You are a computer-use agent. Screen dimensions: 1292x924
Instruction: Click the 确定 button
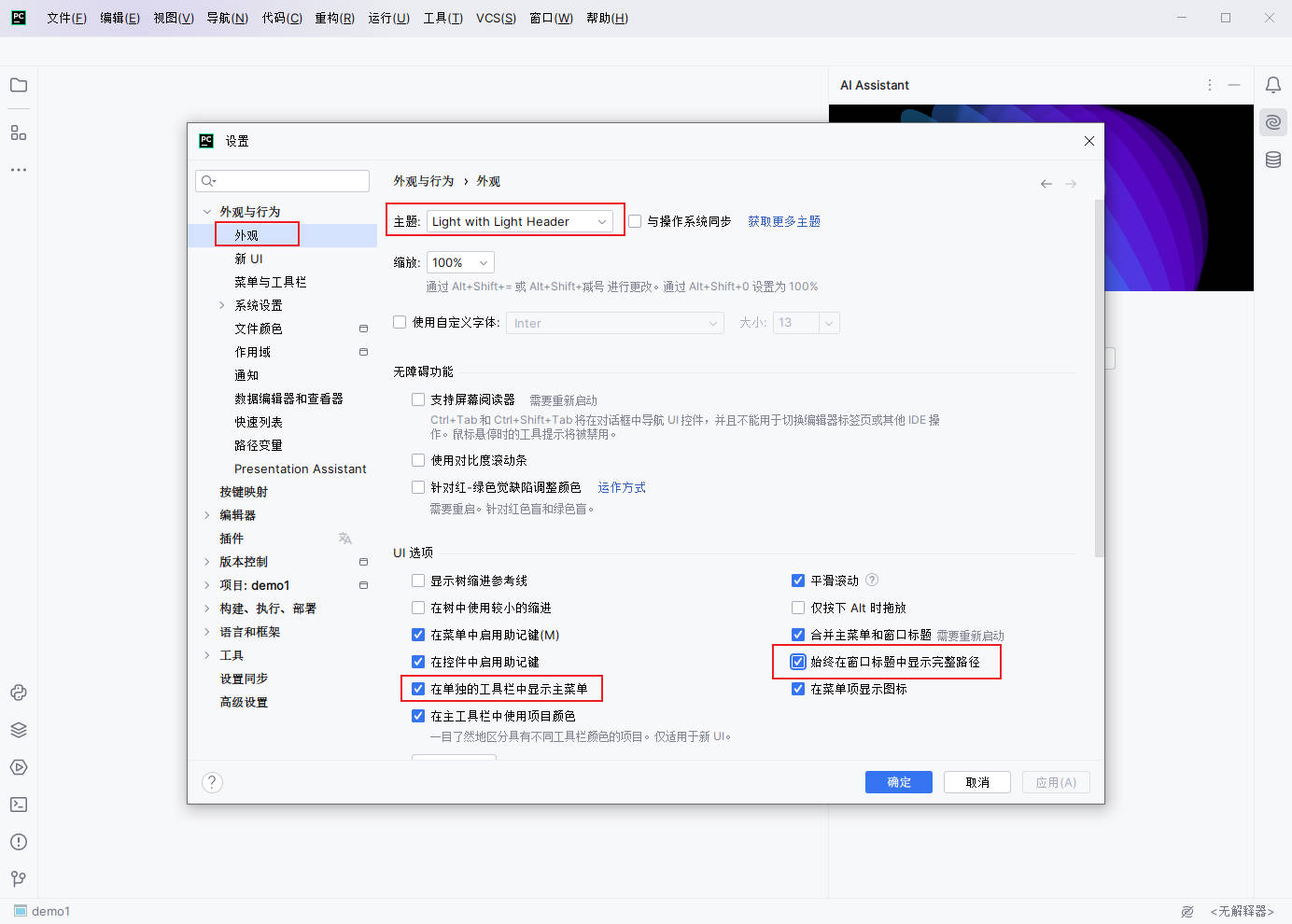click(x=898, y=782)
